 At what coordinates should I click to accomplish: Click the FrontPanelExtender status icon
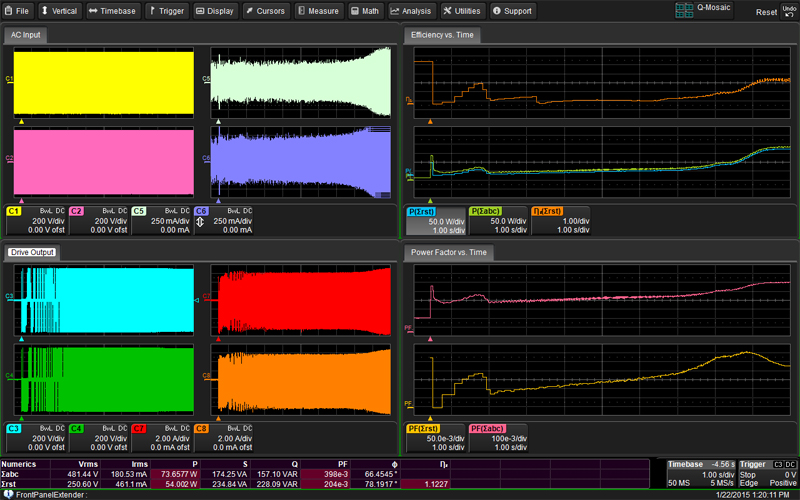click(x=8, y=494)
